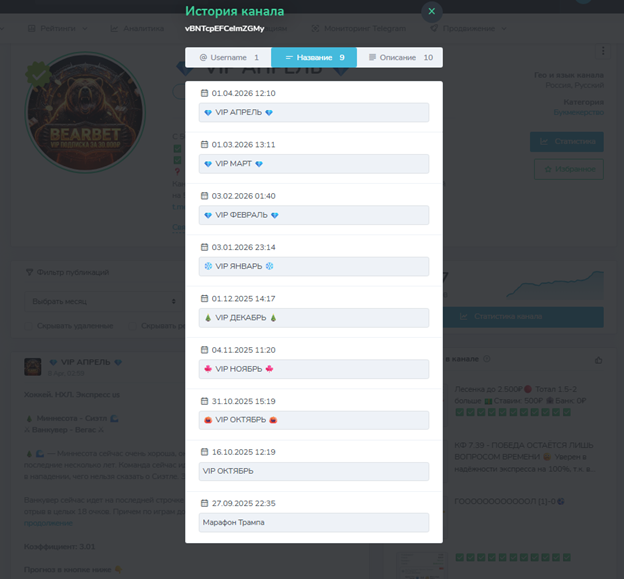The width and height of the screenshot is (624, 579).
Task: Click calendar icon beside 01.04.2026 12:10
Action: coord(205,93)
